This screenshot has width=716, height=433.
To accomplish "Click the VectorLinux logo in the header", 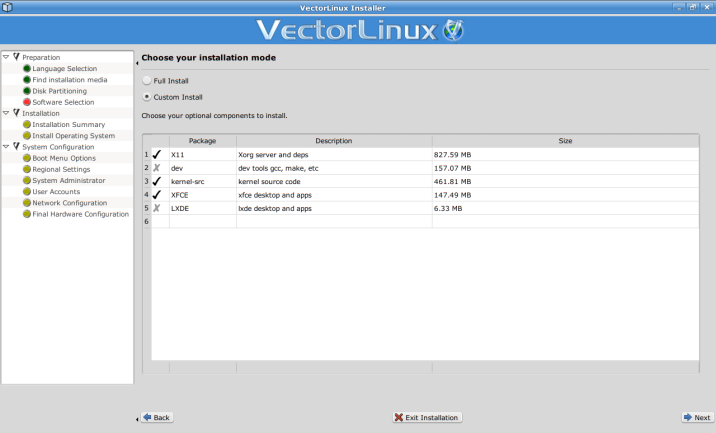I will click(x=359, y=29).
